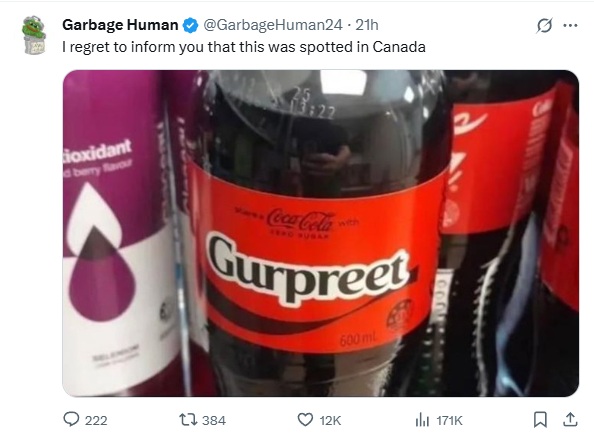Reply to the post via speech bubble icon
The width and height of the screenshot is (594, 433).
click(71, 419)
